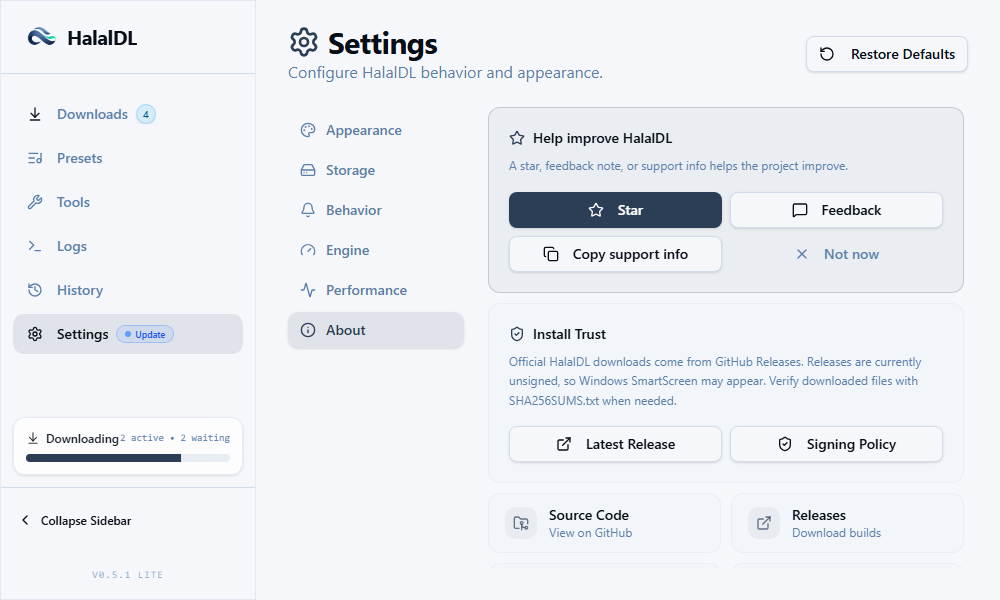Click the Copy support info button
1000x600 pixels.
pos(615,254)
